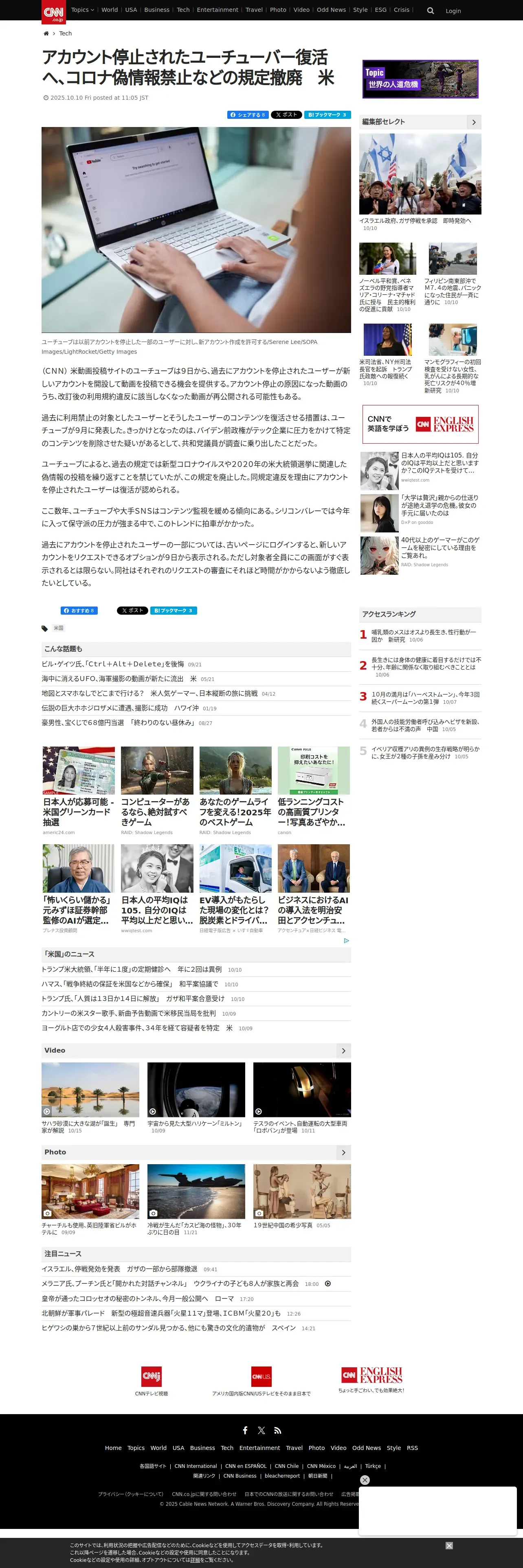Open the Churchill hotel photo gallery
Viewport: 523px width, 1568px height.
coord(90,1191)
